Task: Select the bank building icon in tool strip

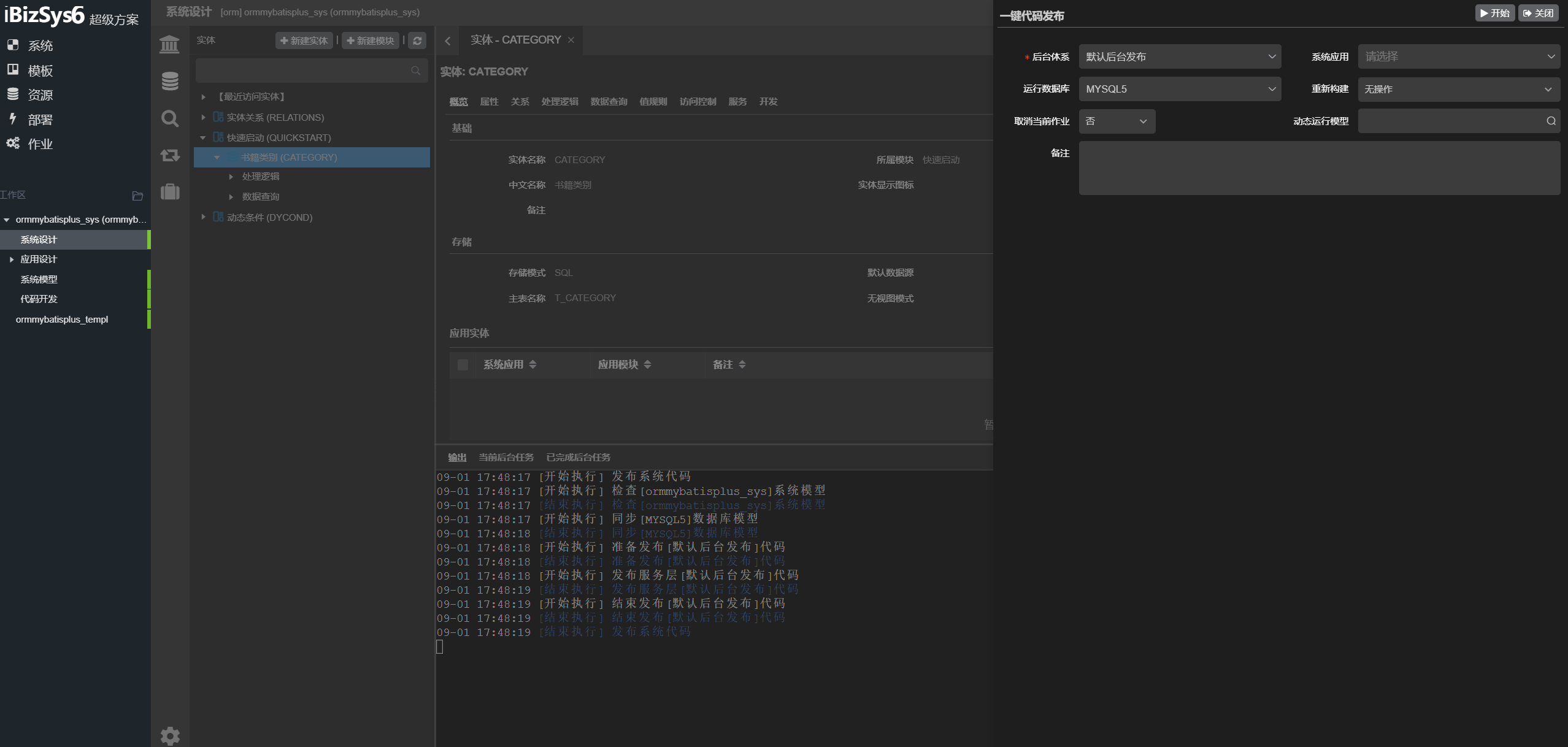Action: [x=170, y=44]
